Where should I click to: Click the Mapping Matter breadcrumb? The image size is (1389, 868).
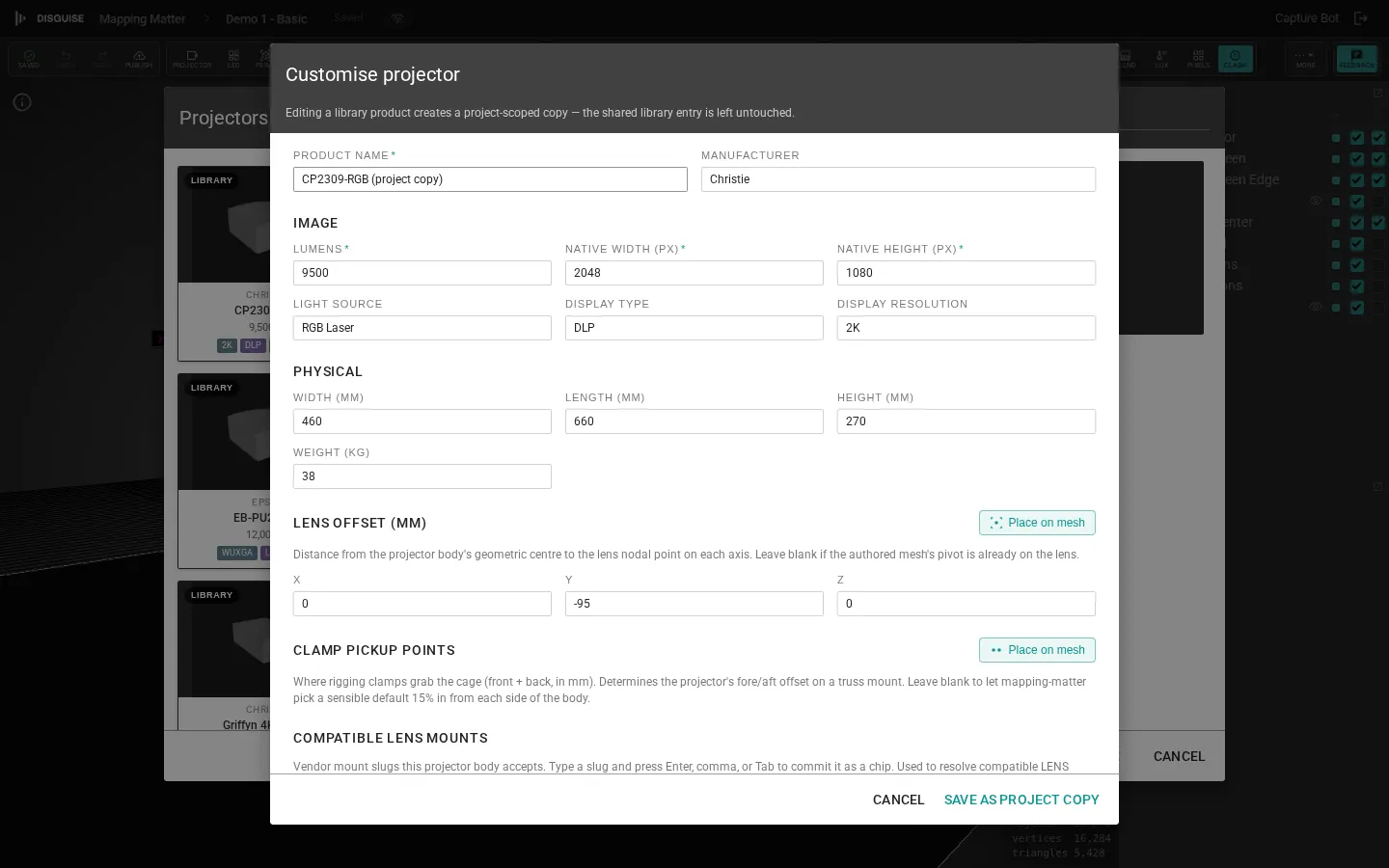click(142, 18)
